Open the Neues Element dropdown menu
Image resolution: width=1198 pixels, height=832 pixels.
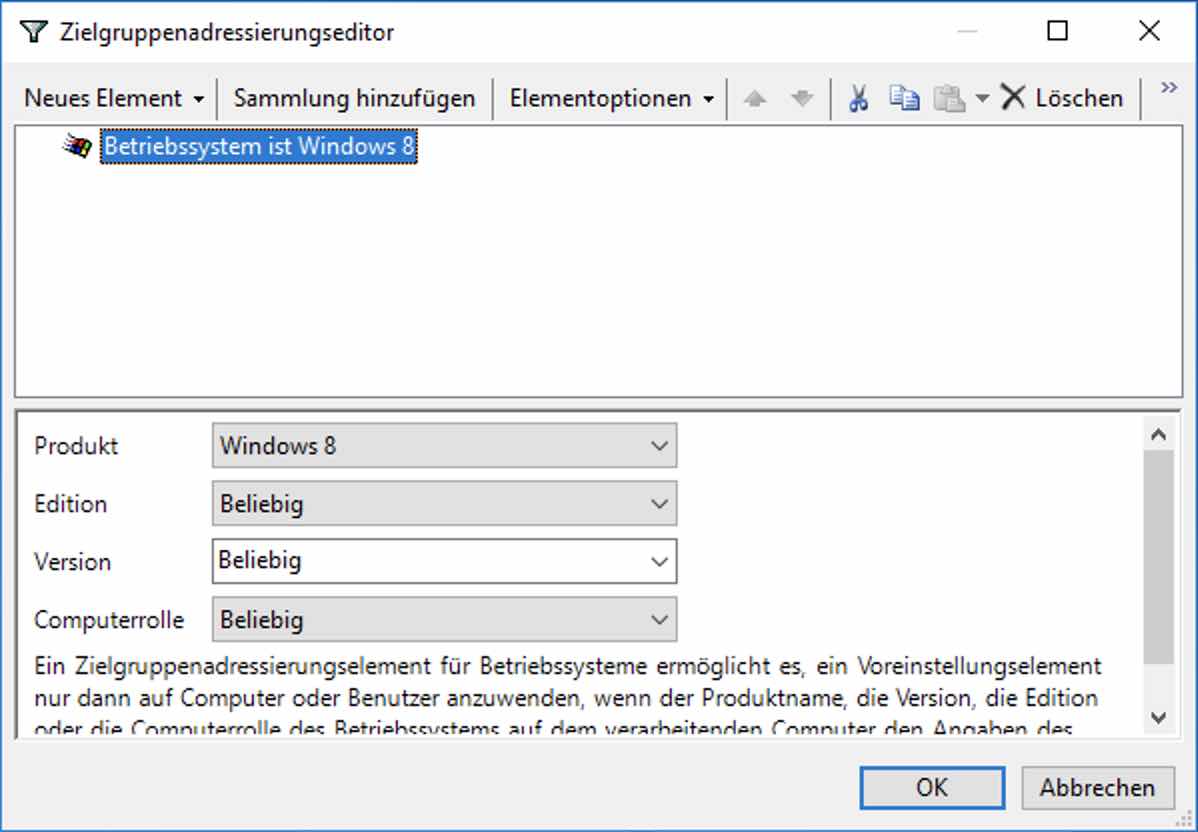coord(114,99)
